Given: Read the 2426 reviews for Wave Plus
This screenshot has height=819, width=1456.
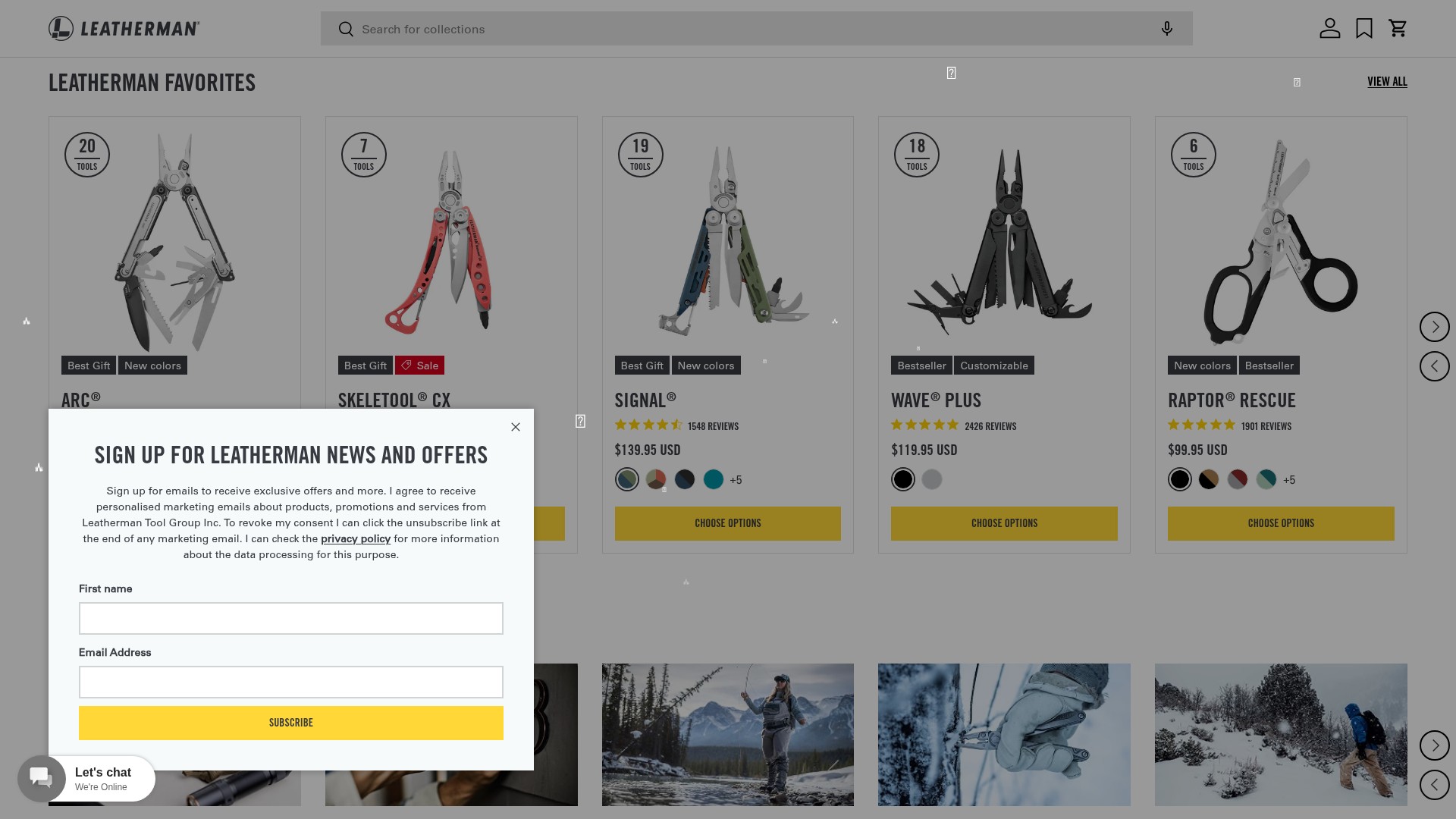Looking at the screenshot, I should pos(990,426).
